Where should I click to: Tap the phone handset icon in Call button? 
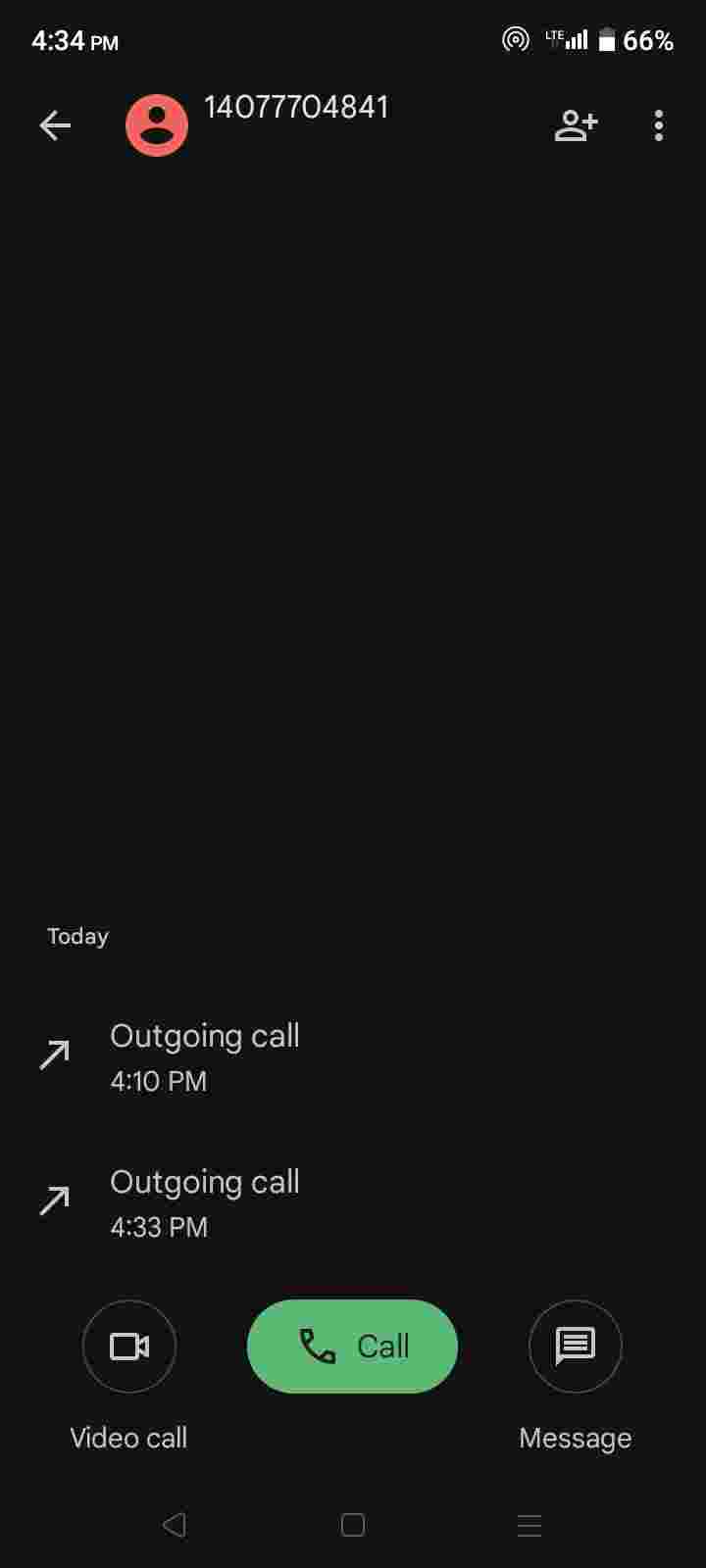tap(317, 1347)
